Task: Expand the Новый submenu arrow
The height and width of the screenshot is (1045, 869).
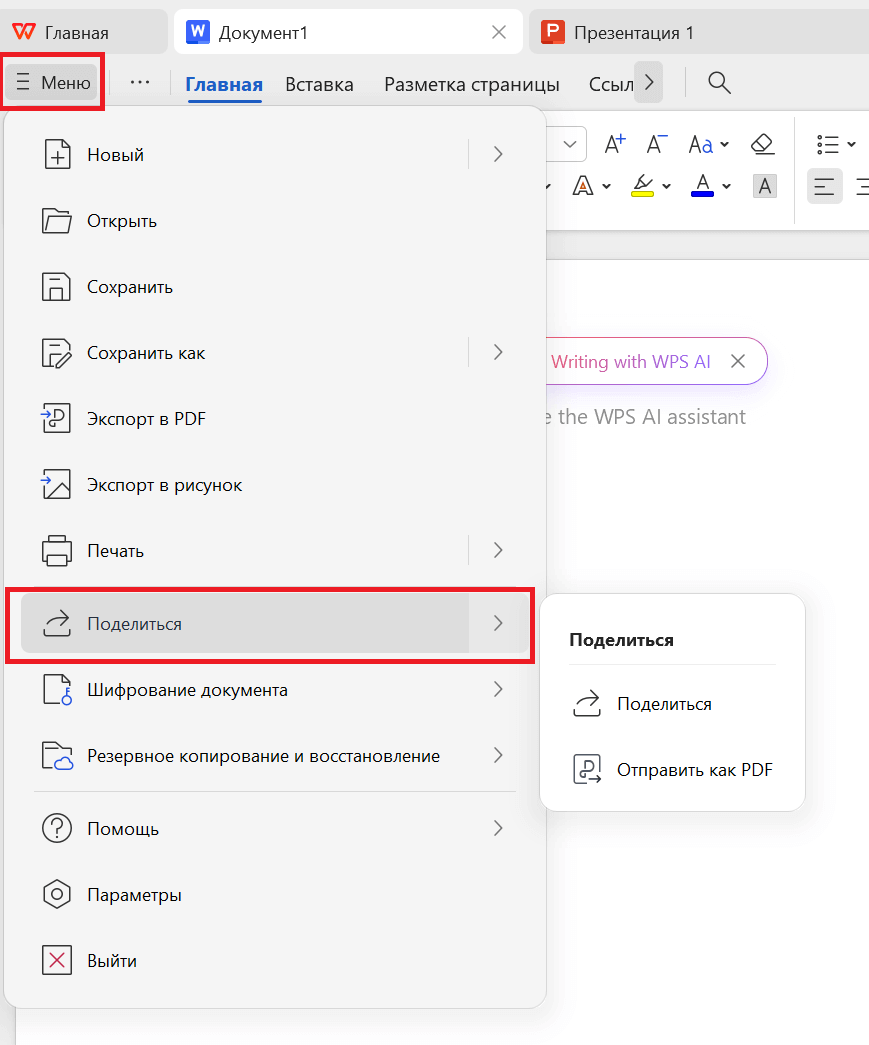Action: [x=498, y=154]
